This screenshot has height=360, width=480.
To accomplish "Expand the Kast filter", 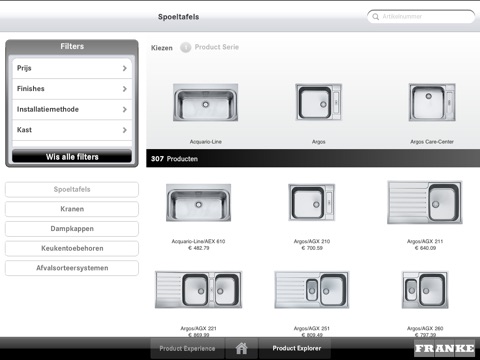I will pos(72,130).
